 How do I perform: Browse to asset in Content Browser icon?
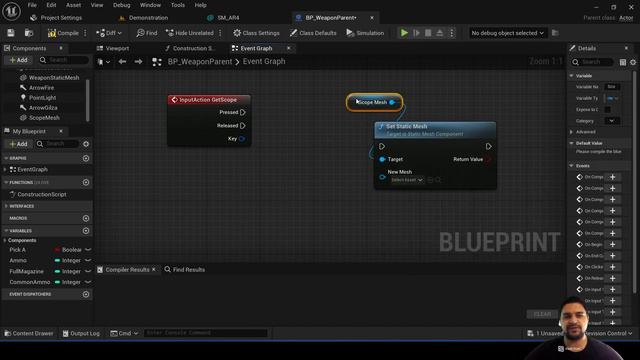pyautogui.click(x=29, y=33)
